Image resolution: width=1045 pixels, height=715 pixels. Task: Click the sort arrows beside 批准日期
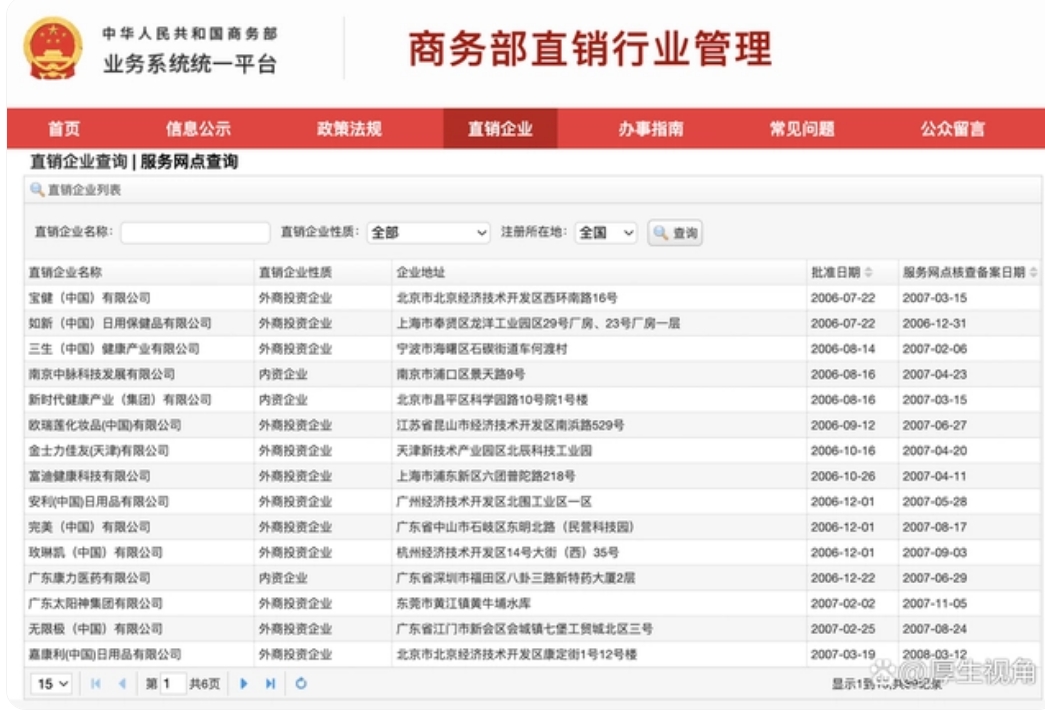pos(868,273)
